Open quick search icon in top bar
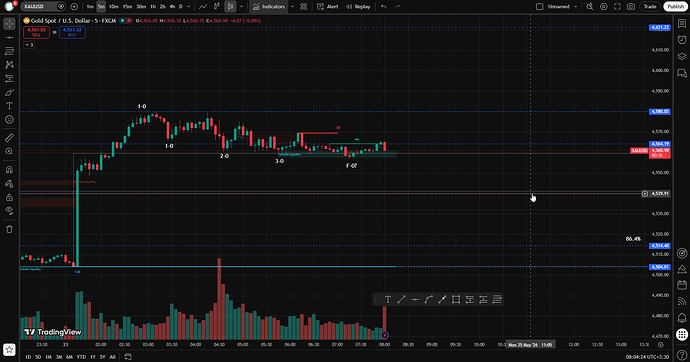This screenshot has width=690, height=362. click(590, 7)
